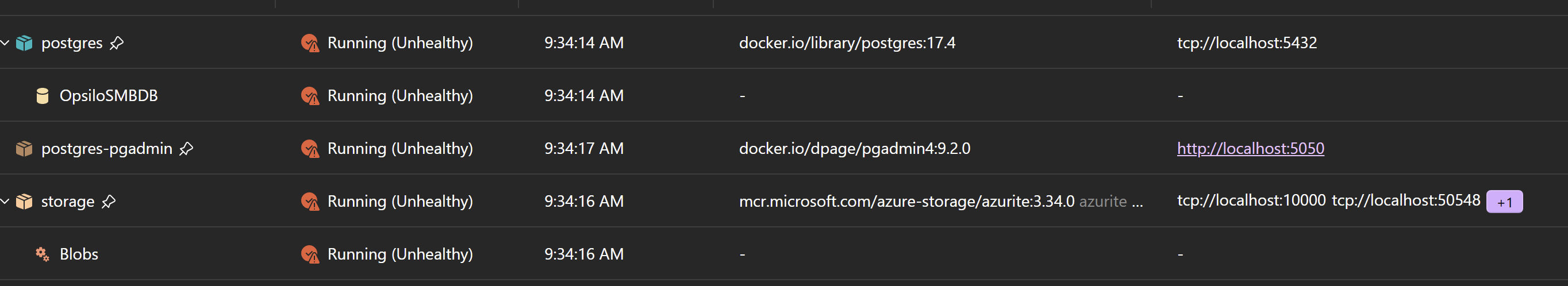The width and height of the screenshot is (1568, 286).
Task: Click the OpsiloSMBDB database cylinder icon
Action: pos(43,96)
